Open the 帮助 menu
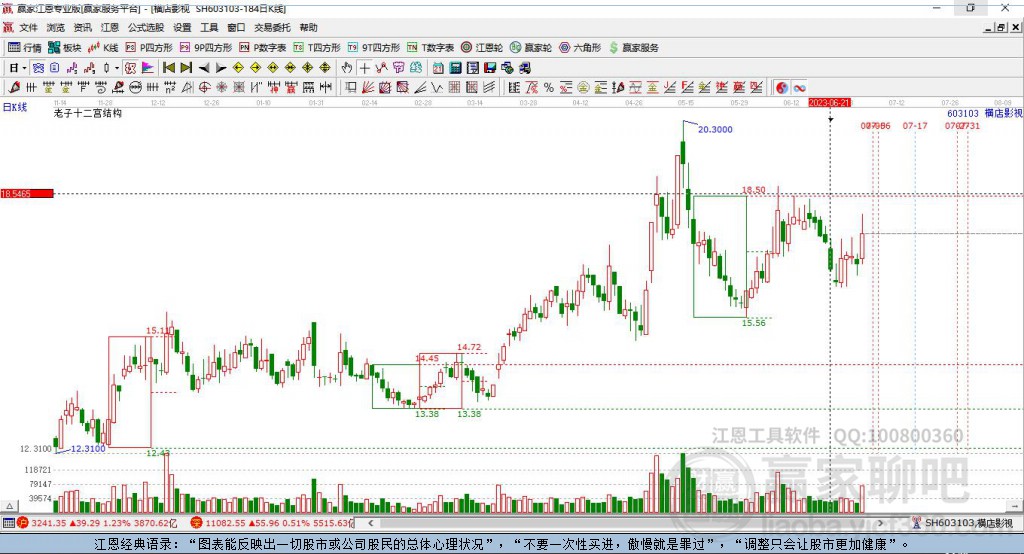The width and height of the screenshot is (1024, 554). [x=308, y=27]
